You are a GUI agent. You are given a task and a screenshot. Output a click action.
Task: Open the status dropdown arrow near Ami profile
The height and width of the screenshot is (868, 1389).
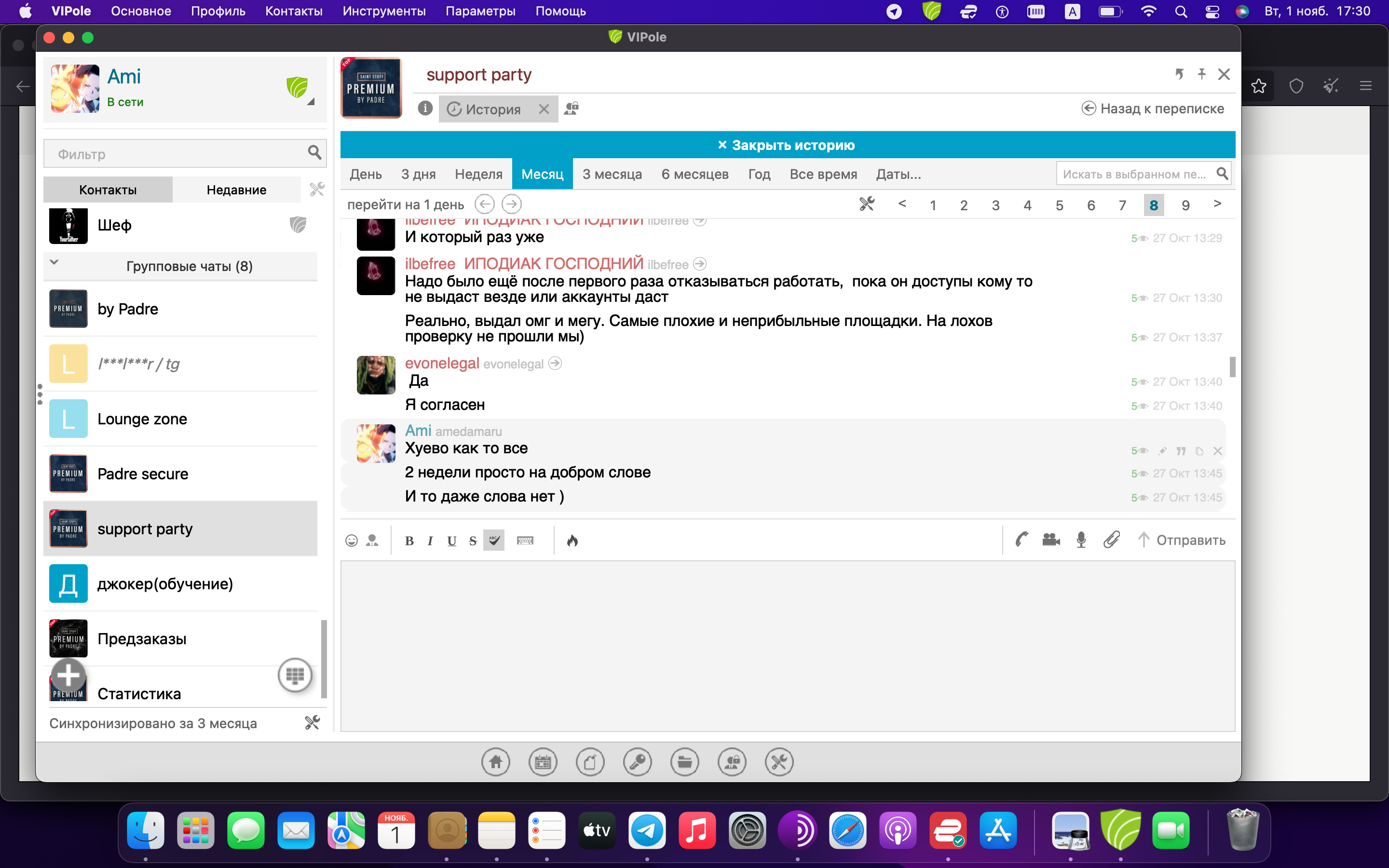click(311, 102)
